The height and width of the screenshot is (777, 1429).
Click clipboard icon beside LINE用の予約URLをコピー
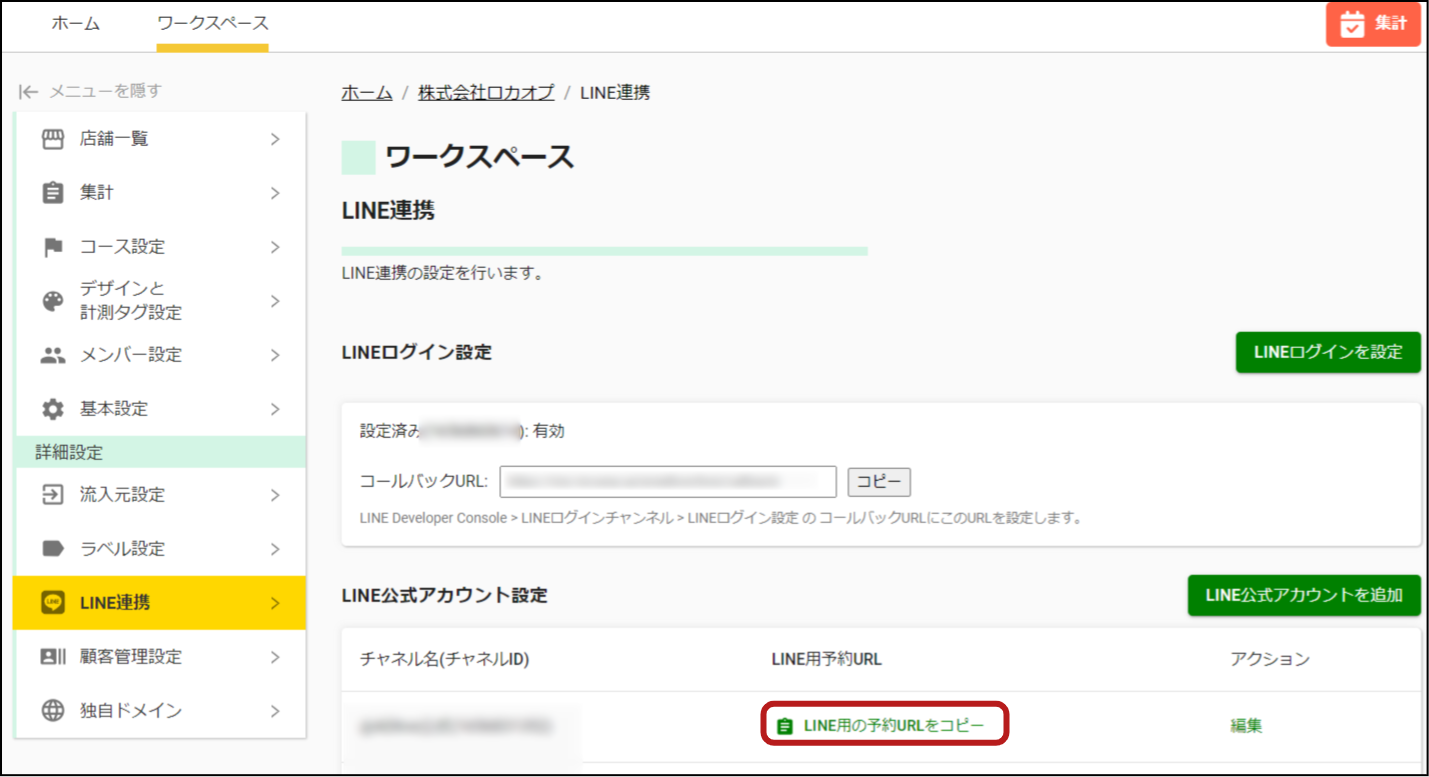[x=785, y=726]
